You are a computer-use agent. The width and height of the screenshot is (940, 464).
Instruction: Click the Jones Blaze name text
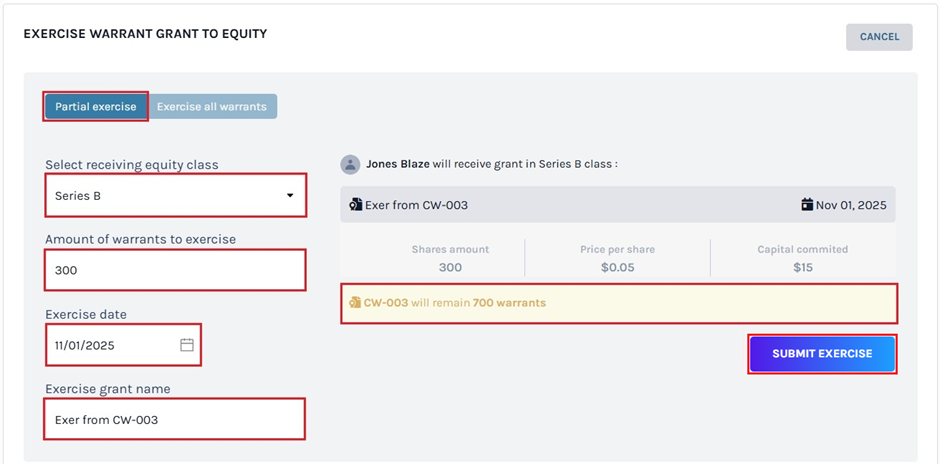coord(396,164)
